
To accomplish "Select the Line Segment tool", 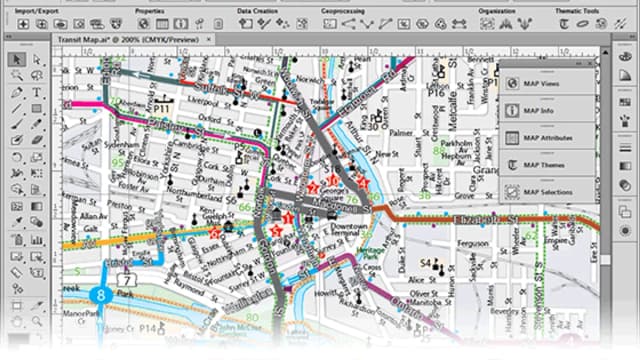I will click(x=17, y=108).
